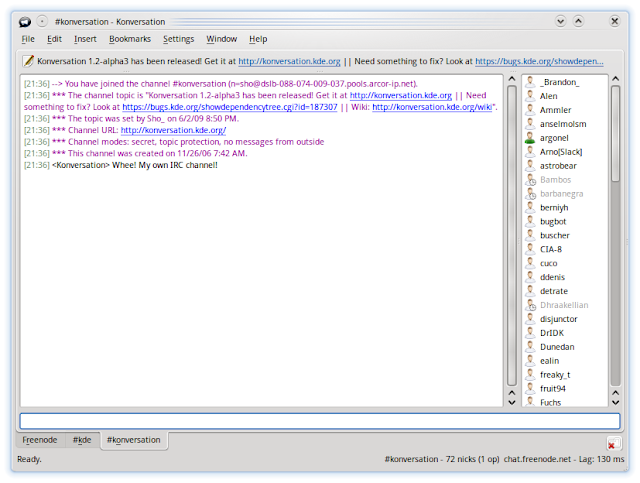Click the green user icon beside argonel

tap(530, 138)
